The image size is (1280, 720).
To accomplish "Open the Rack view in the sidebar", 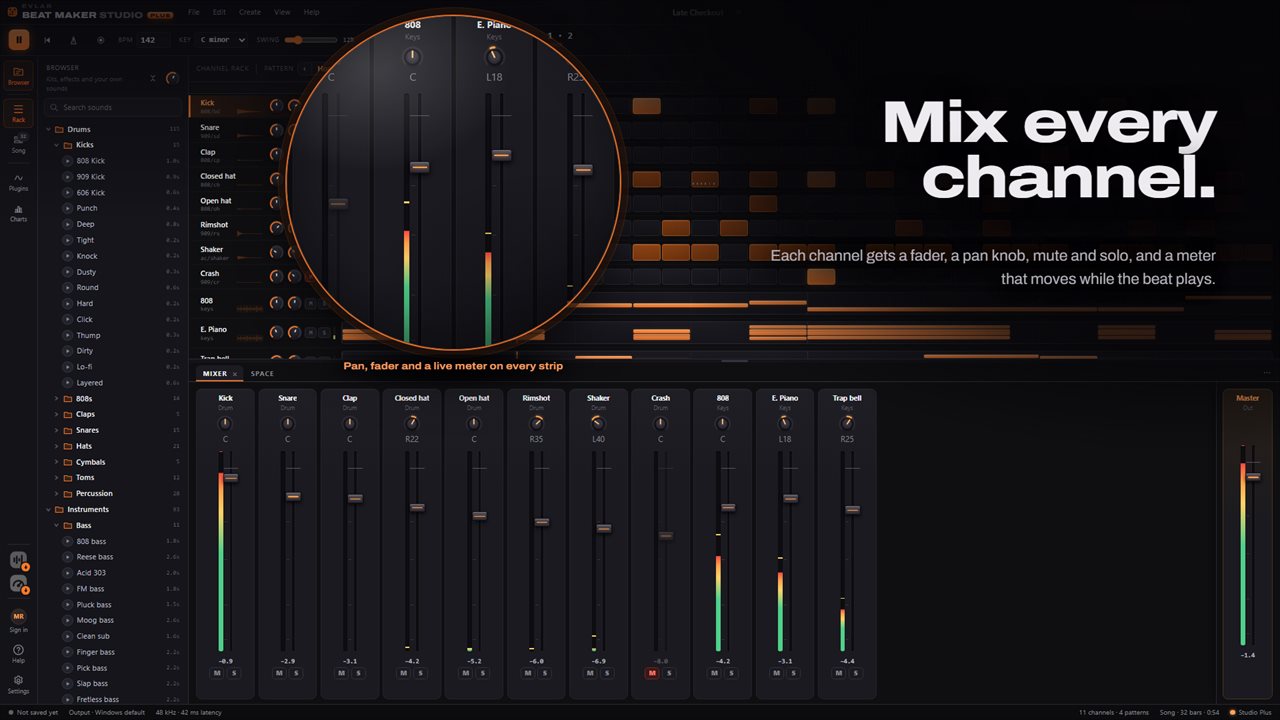I will pyautogui.click(x=18, y=113).
